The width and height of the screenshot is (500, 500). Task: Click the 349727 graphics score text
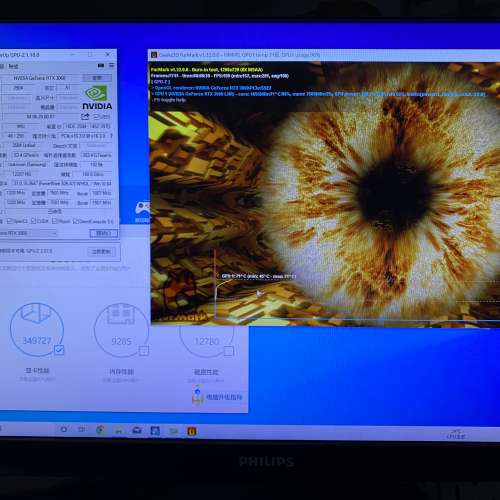[37, 341]
